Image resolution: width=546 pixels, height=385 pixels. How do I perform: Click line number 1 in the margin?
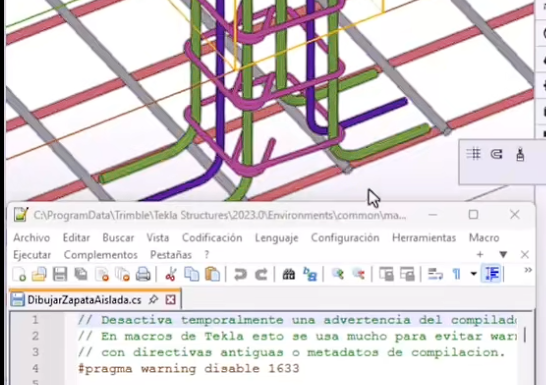coord(35,320)
